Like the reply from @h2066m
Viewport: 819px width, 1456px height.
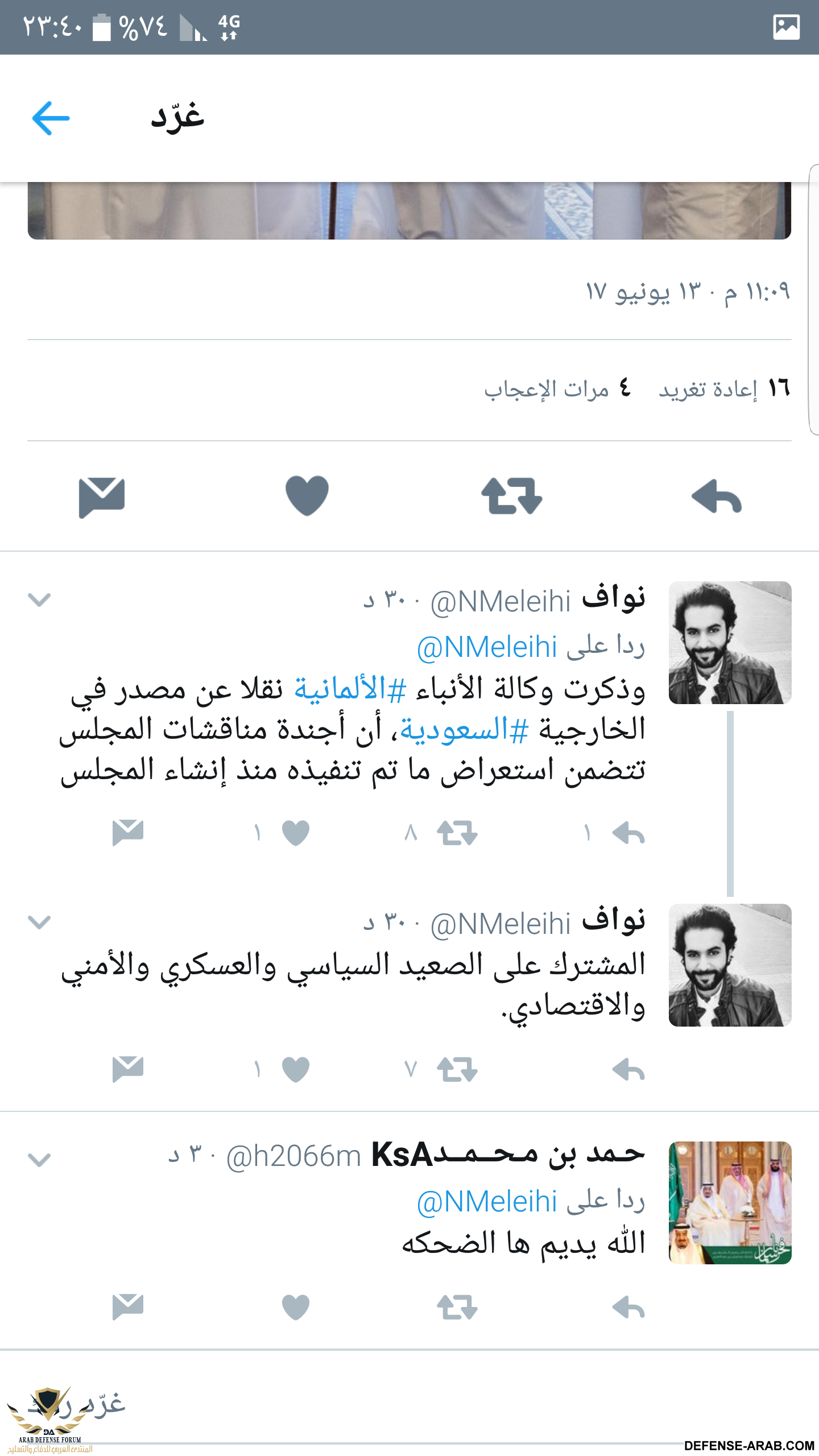(296, 1307)
